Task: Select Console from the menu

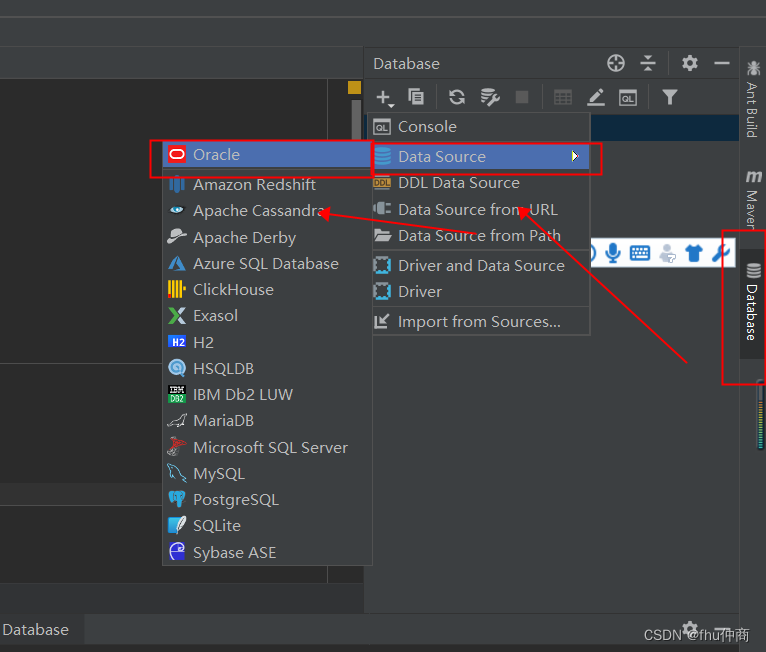Action: tap(481, 127)
